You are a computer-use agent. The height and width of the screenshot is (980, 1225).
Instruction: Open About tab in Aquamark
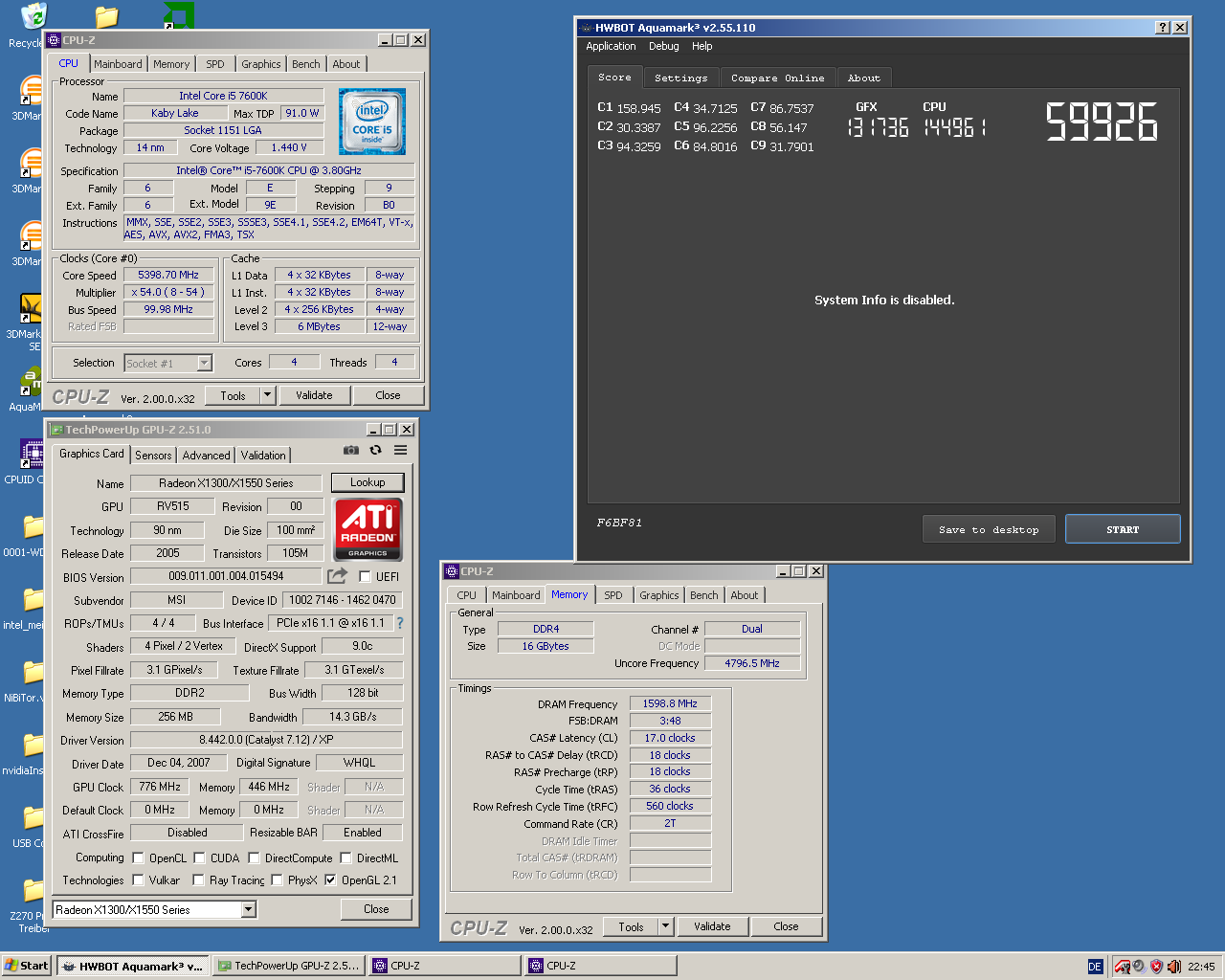(x=864, y=78)
